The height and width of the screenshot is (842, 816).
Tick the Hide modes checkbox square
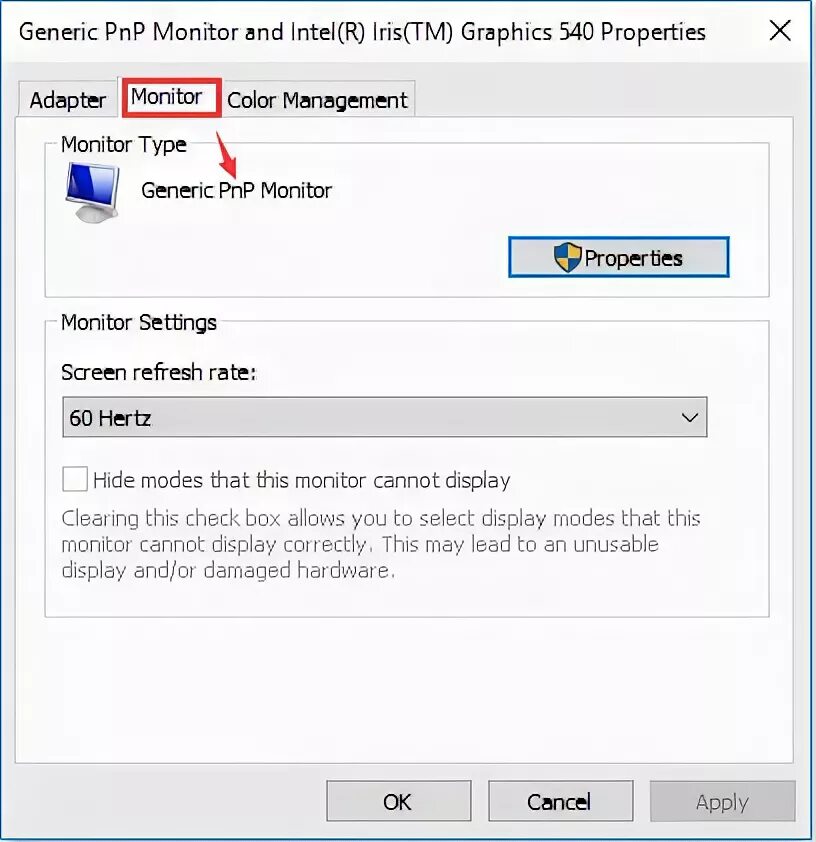[75, 479]
